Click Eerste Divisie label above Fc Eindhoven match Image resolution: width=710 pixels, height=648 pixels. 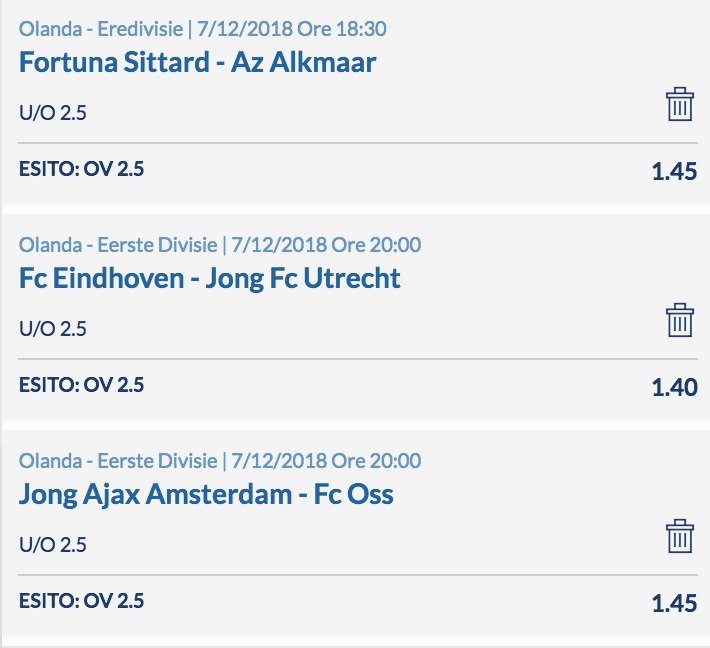click(220, 245)
